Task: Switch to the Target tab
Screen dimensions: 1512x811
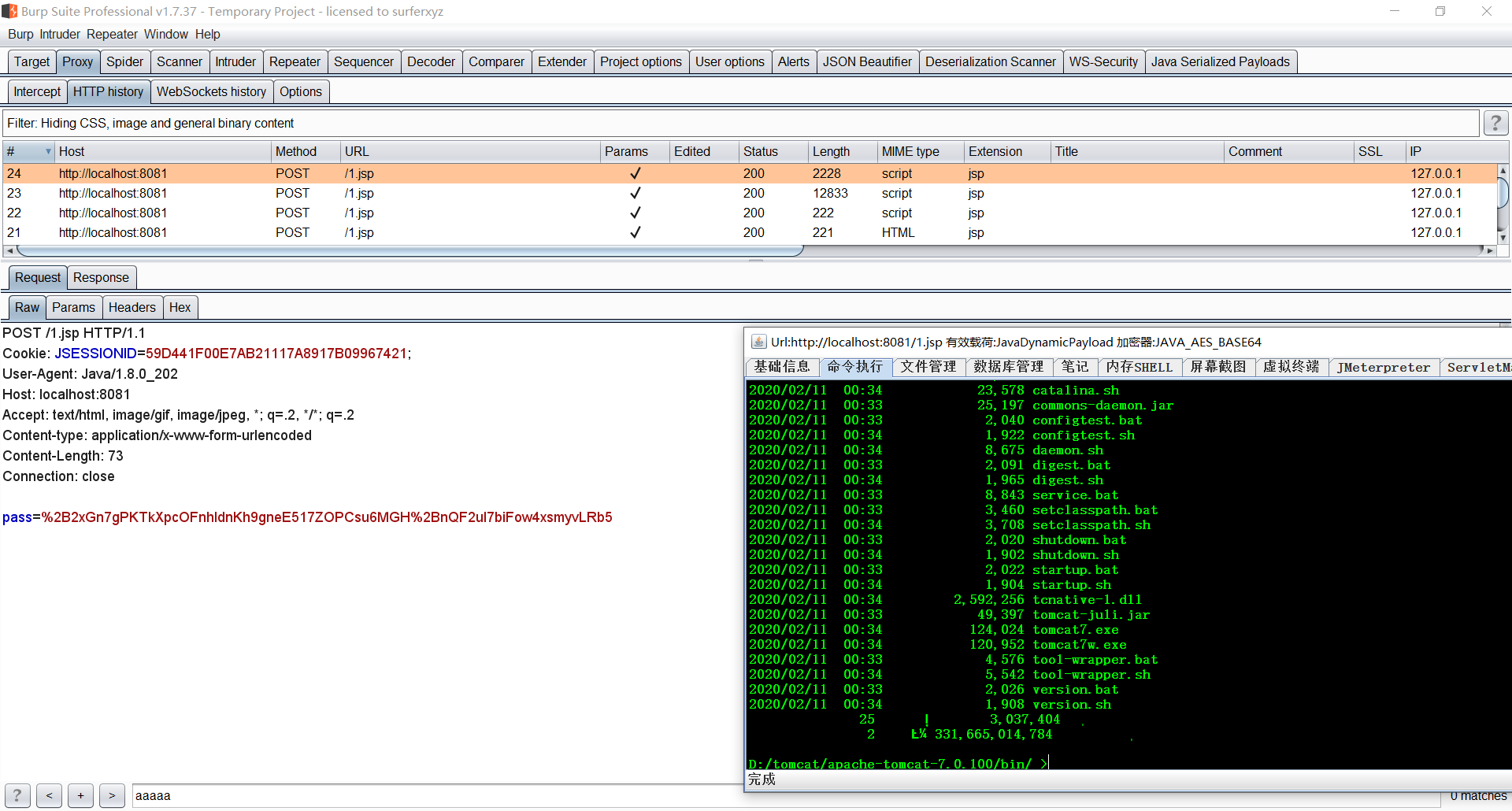Action: coord(31,61)
